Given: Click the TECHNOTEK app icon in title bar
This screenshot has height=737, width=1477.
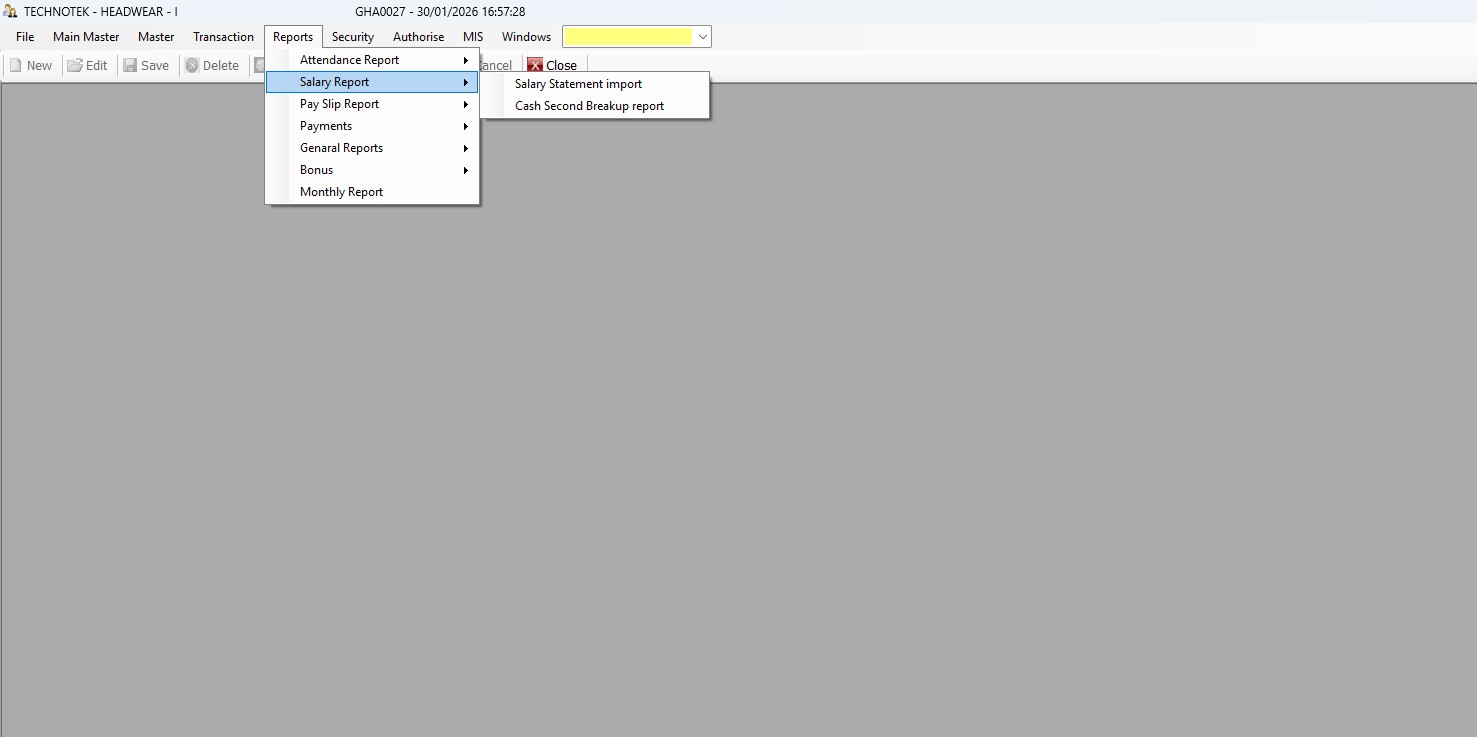Looking at the screenshot, I should 10,11.
